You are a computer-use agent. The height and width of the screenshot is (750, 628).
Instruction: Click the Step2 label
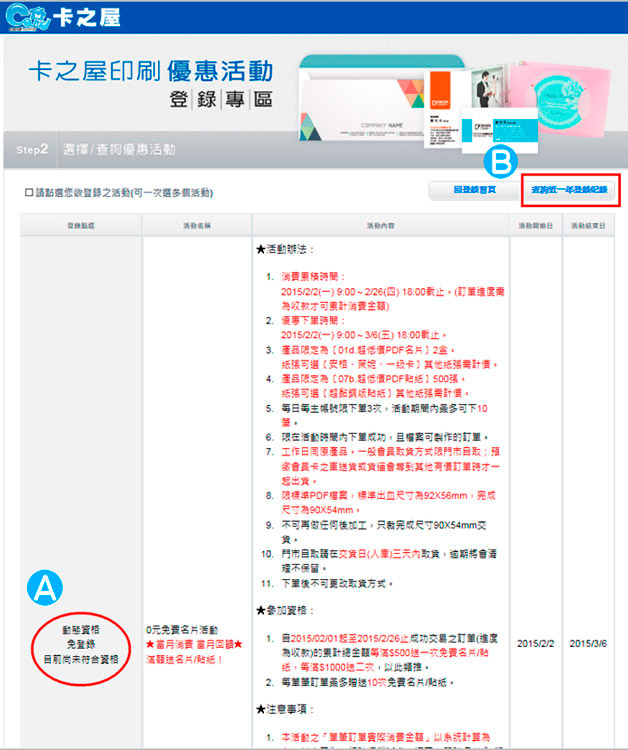(32, 149)
